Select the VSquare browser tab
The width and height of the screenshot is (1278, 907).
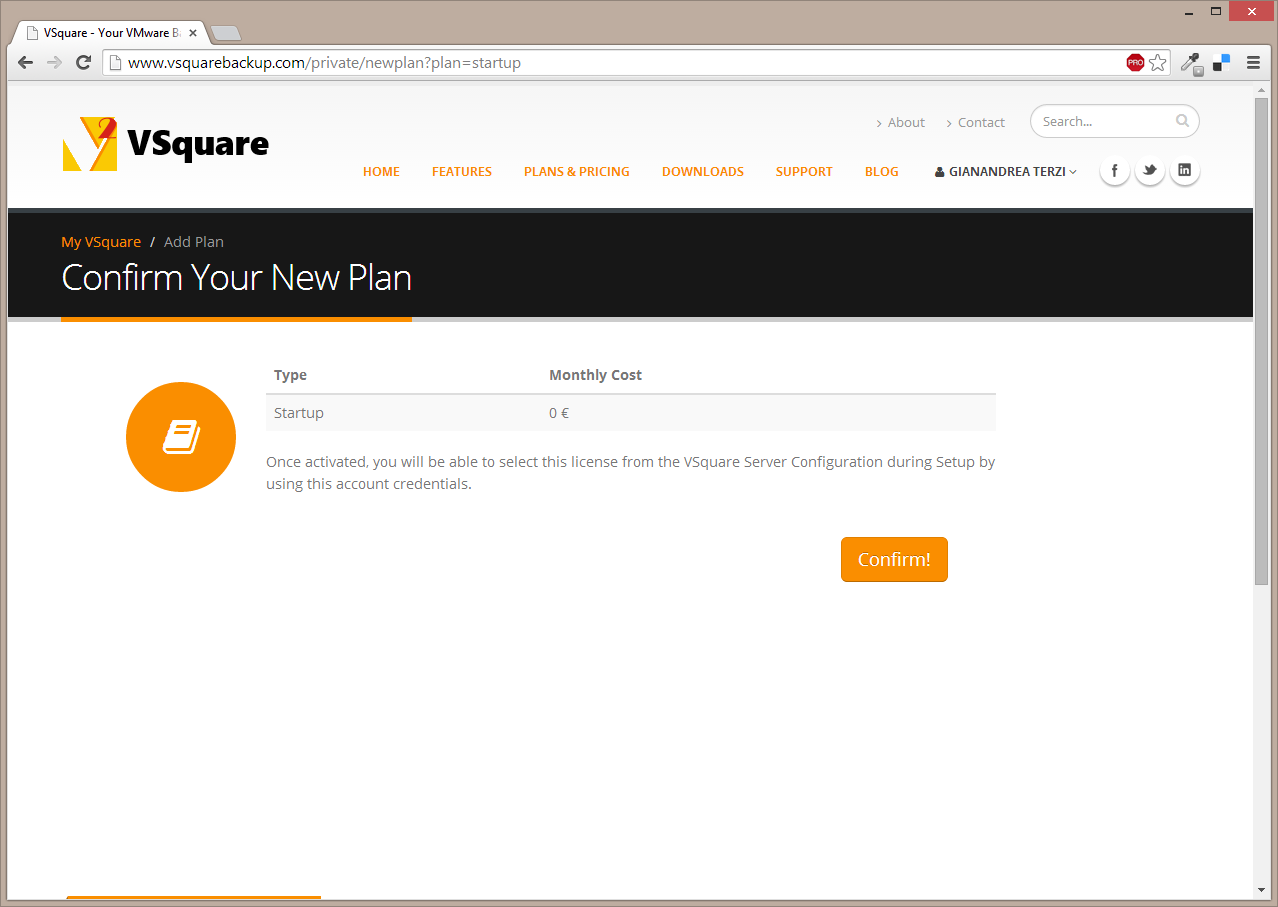(112, 33)
